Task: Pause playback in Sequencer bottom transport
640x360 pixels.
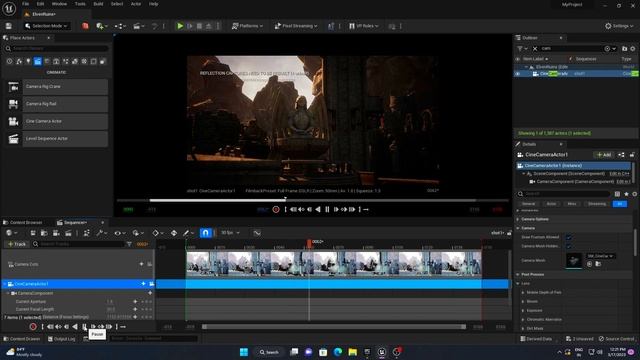Action: click(x=84, y=327)
